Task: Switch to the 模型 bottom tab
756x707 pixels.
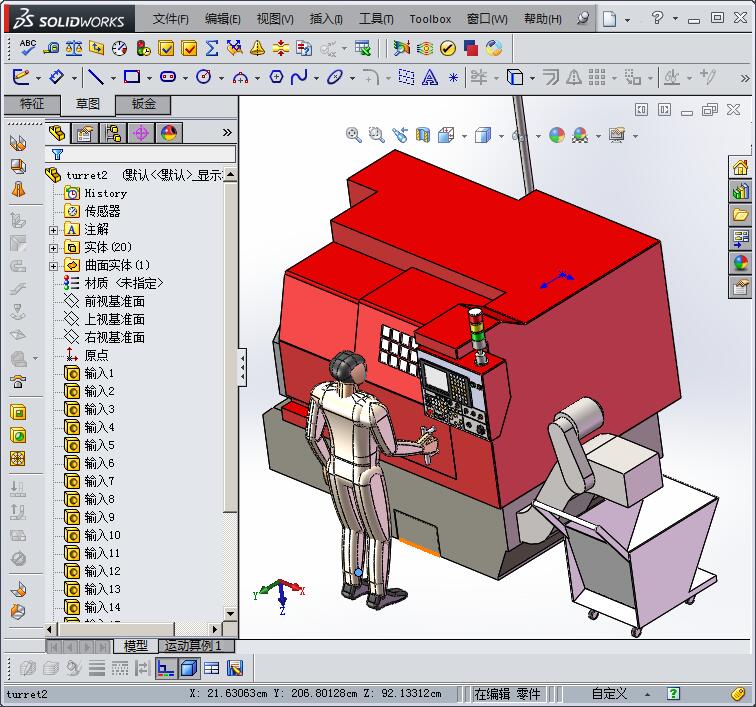Action: [135, 646]
